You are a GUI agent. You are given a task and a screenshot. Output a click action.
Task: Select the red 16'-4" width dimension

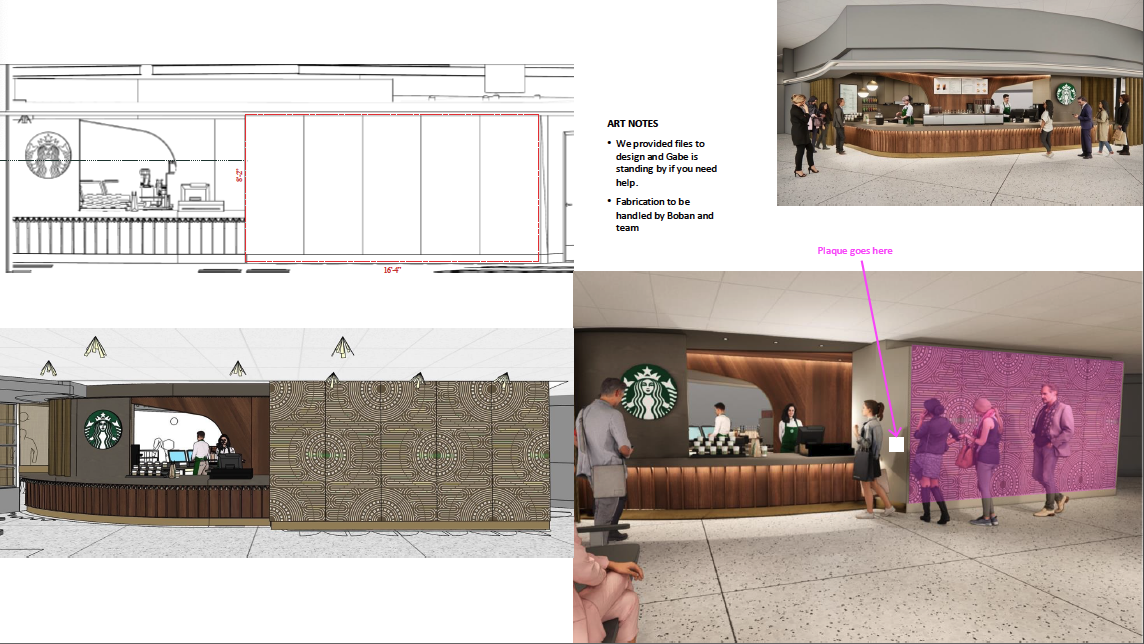[393, 271]
